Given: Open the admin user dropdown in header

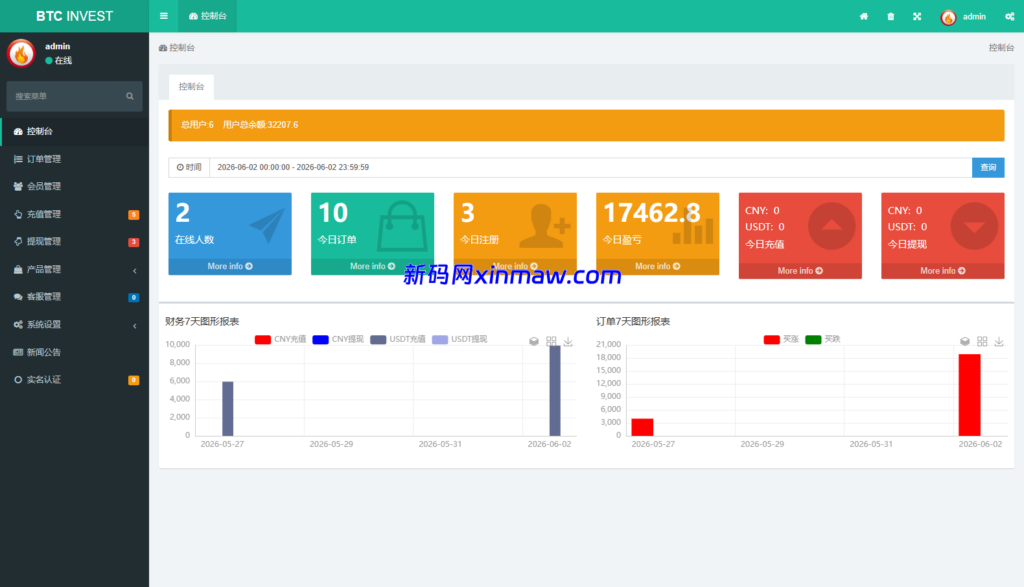Looking at the screenshot, I should click(963, 16).
